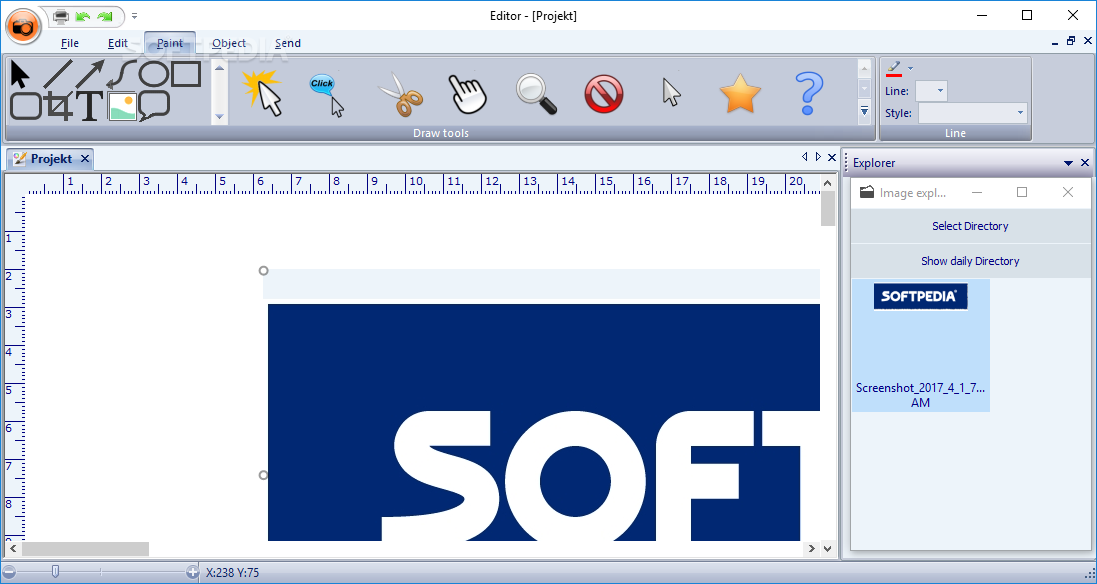1097x584 pixels.
Task: Select the insert image tool
Action: click(122, 106)
